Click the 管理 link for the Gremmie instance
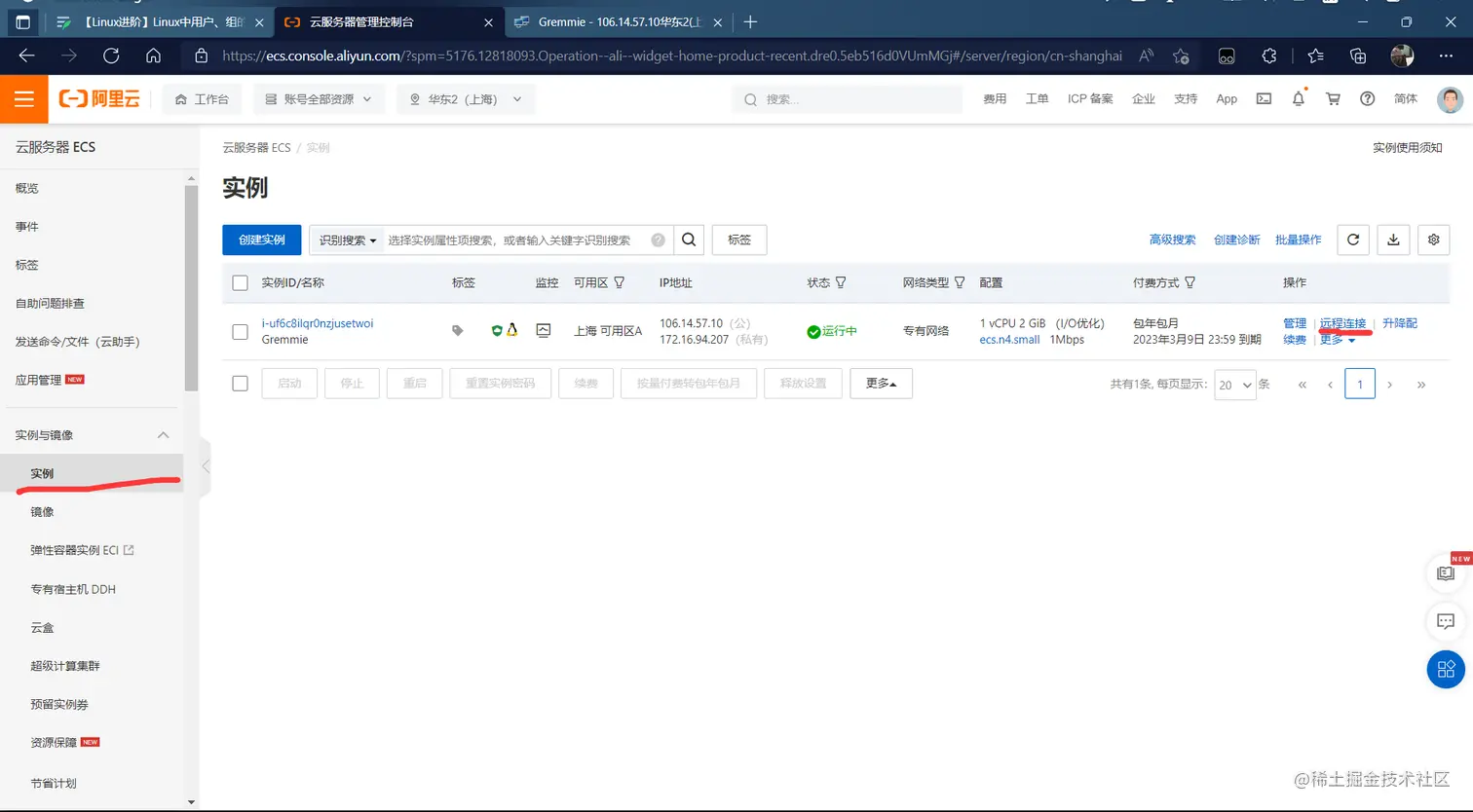The height and width of the screenshot is (812, 1473). click(1295, 323)
